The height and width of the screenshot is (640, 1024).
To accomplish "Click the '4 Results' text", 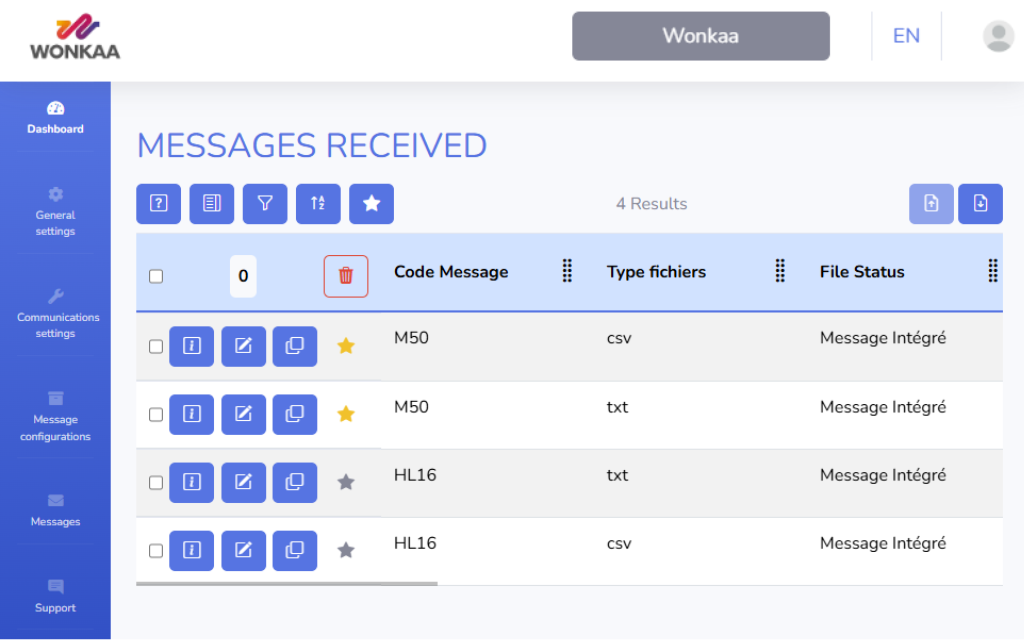I will click(x=652, y=204).
